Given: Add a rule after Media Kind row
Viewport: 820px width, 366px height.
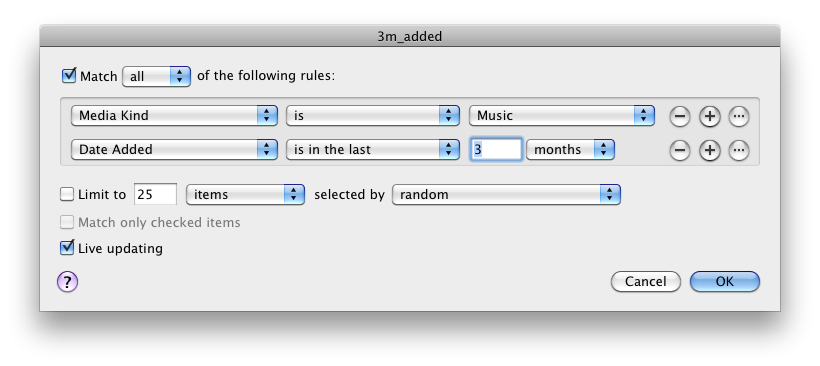Looking at the screenshot, I should tap(709, 116).
